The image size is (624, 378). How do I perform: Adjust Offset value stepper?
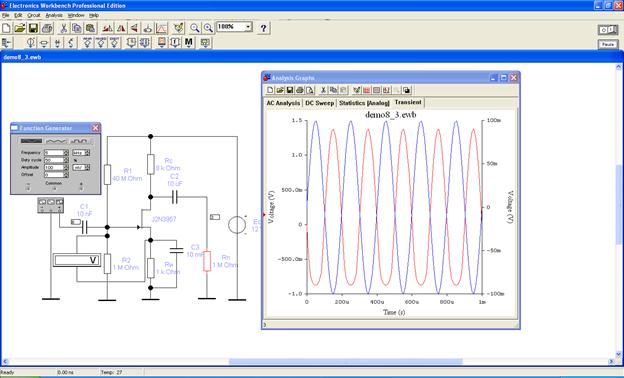pos(66,175)
